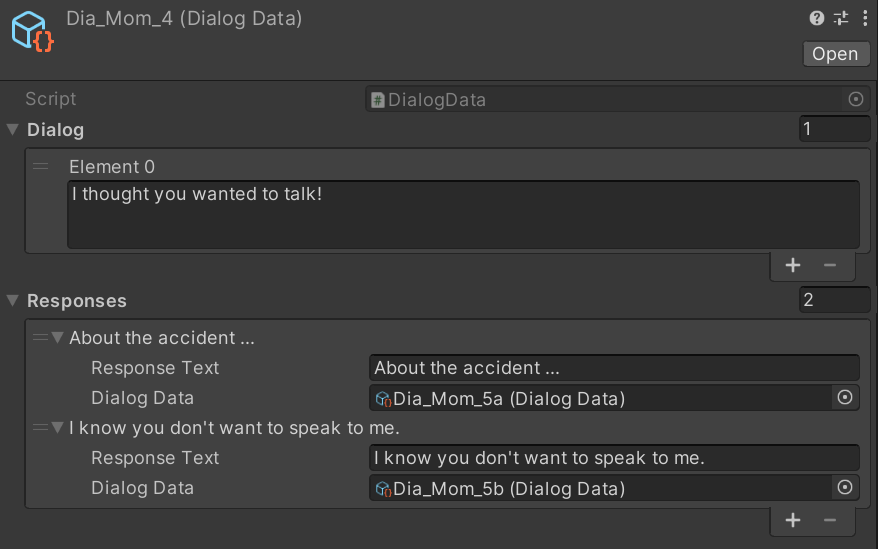Open the help reference icon

pos(816,18)
